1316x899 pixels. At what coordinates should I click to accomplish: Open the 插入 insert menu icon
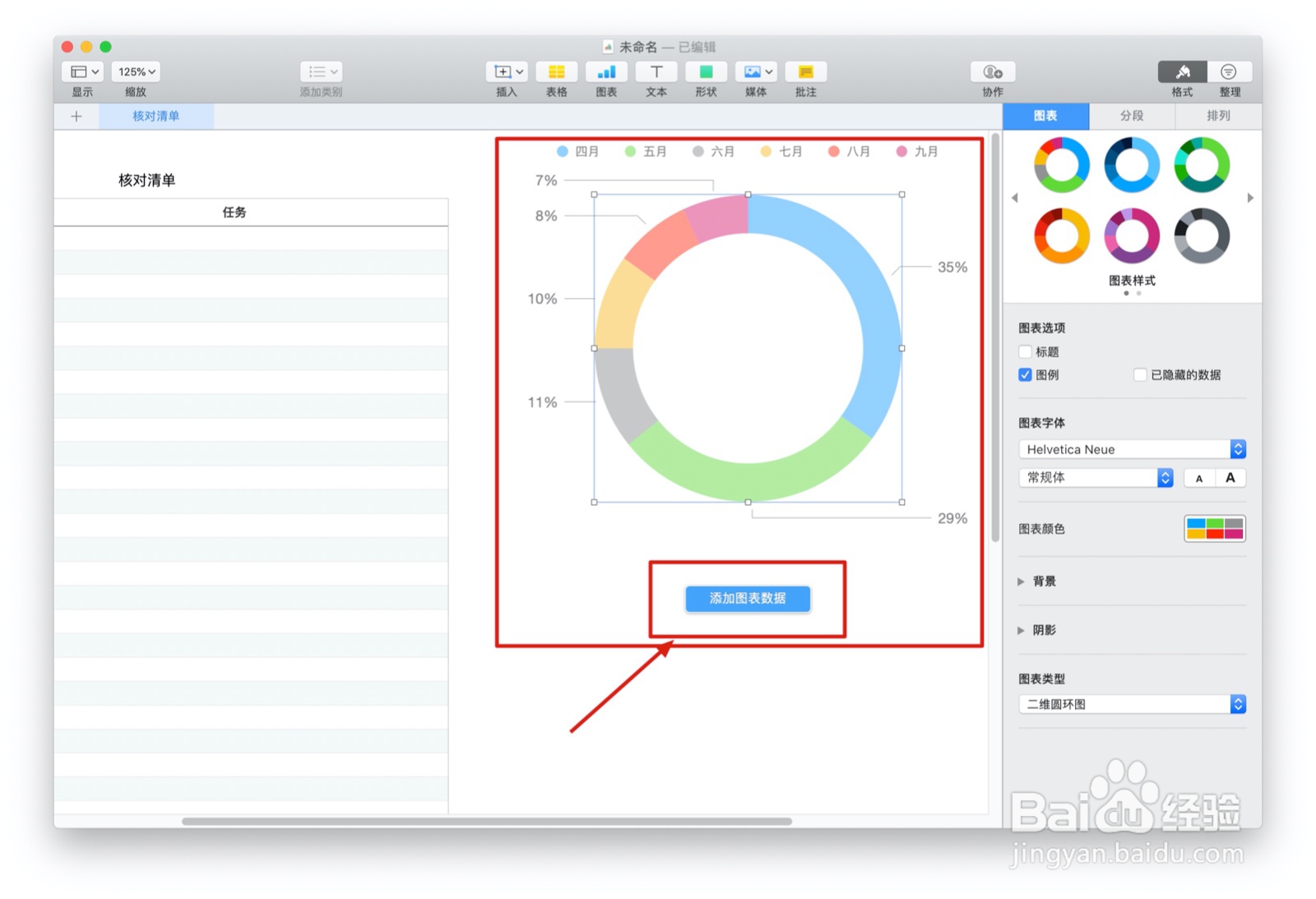[507, 72]
